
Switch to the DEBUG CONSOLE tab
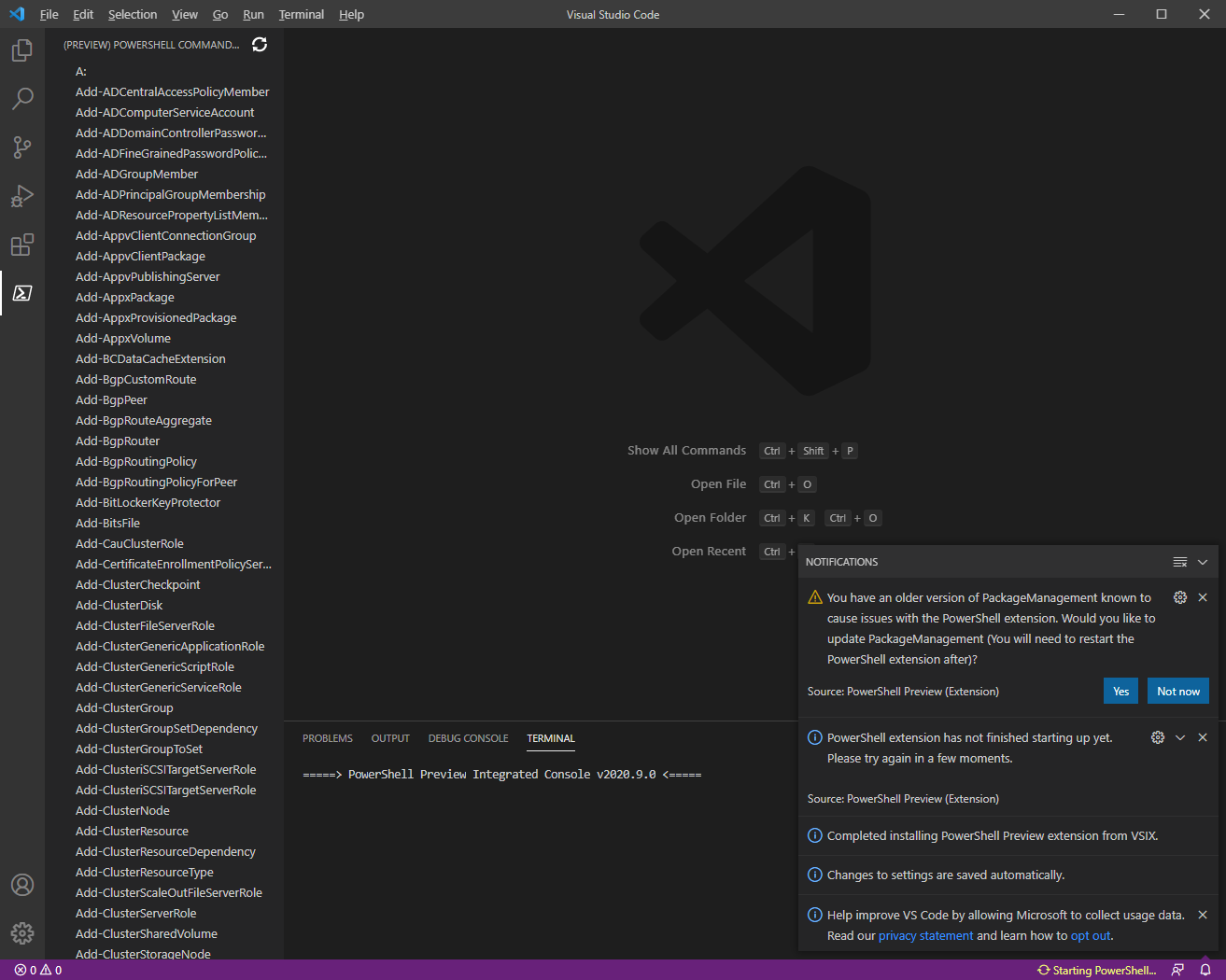(x=469, y=738)
